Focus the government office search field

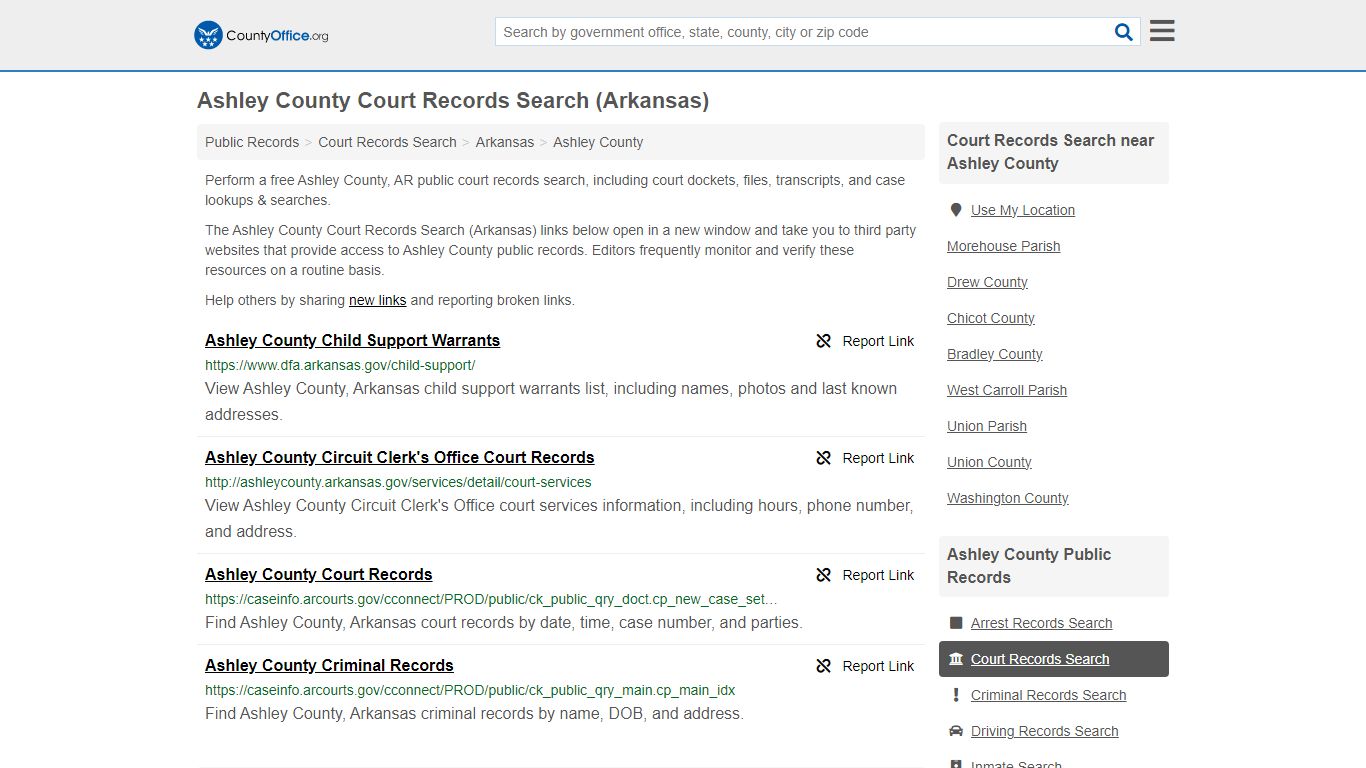[805, 32]
